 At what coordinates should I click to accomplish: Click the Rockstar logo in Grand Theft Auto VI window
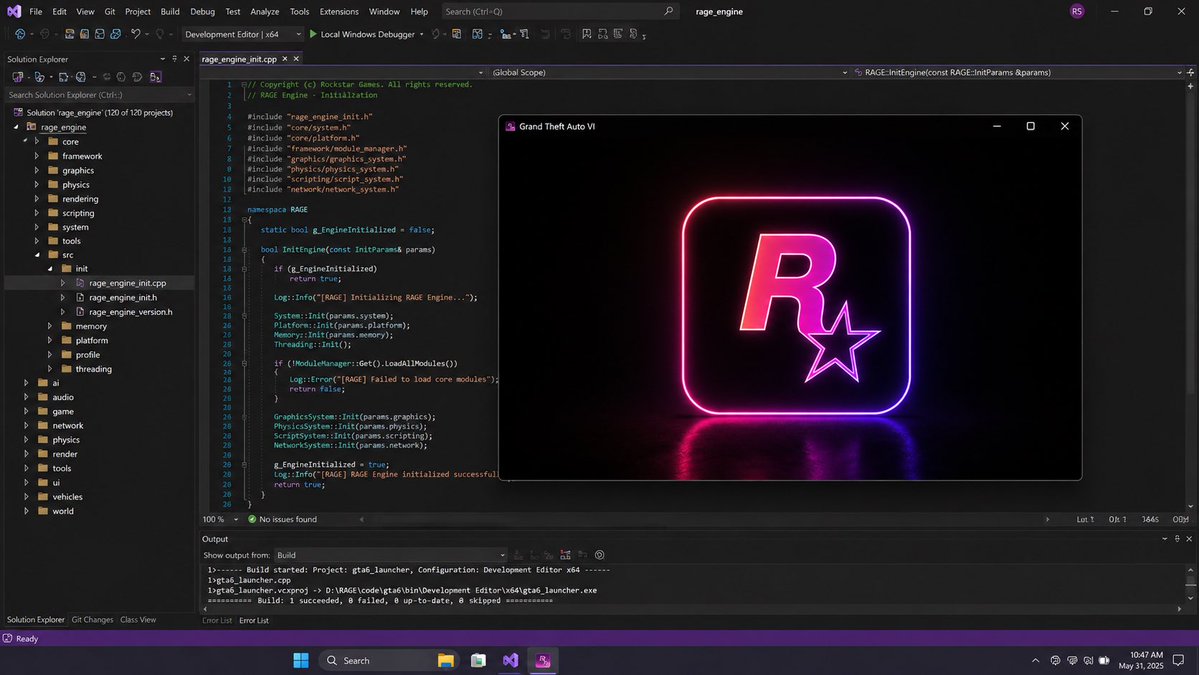(x=796, y=306)
